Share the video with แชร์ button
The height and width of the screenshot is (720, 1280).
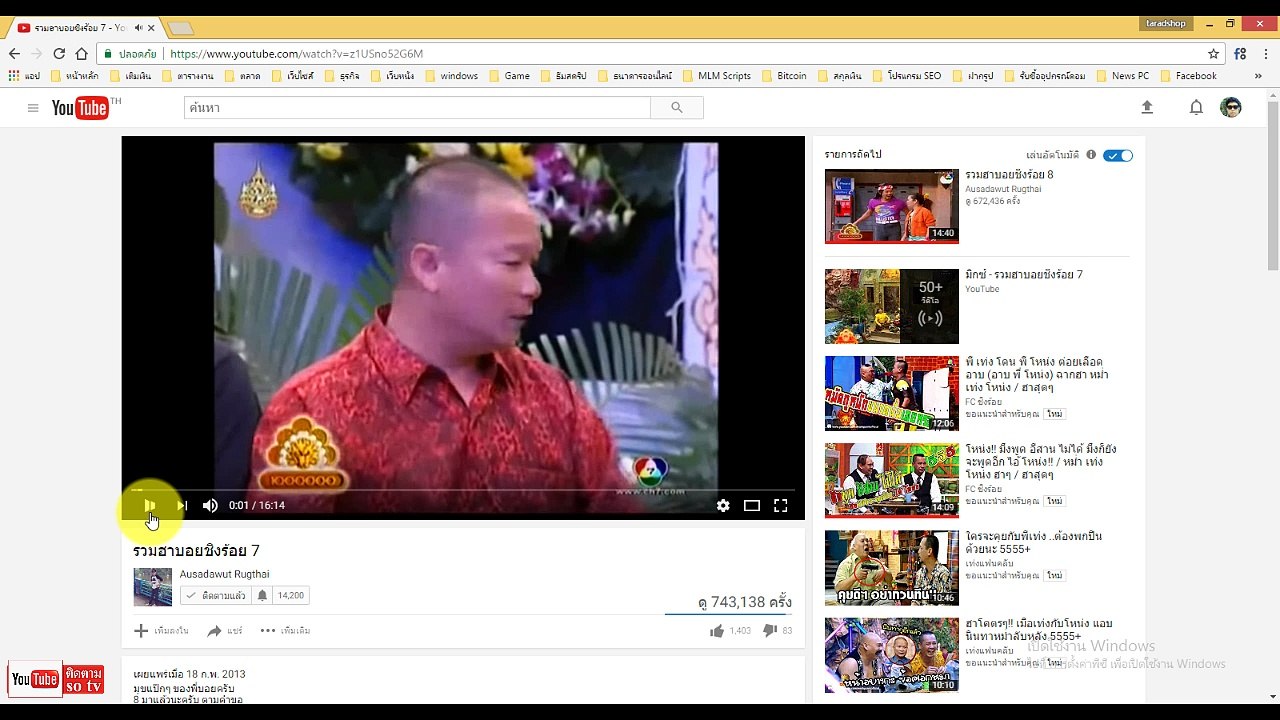coord(225,631)
